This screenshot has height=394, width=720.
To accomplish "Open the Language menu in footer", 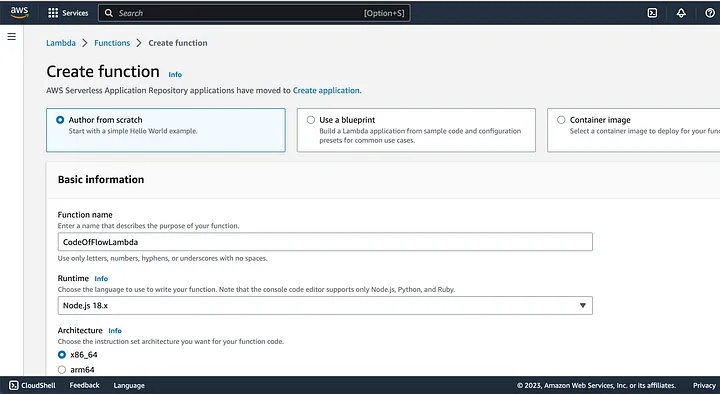I will tap(129, 386).
